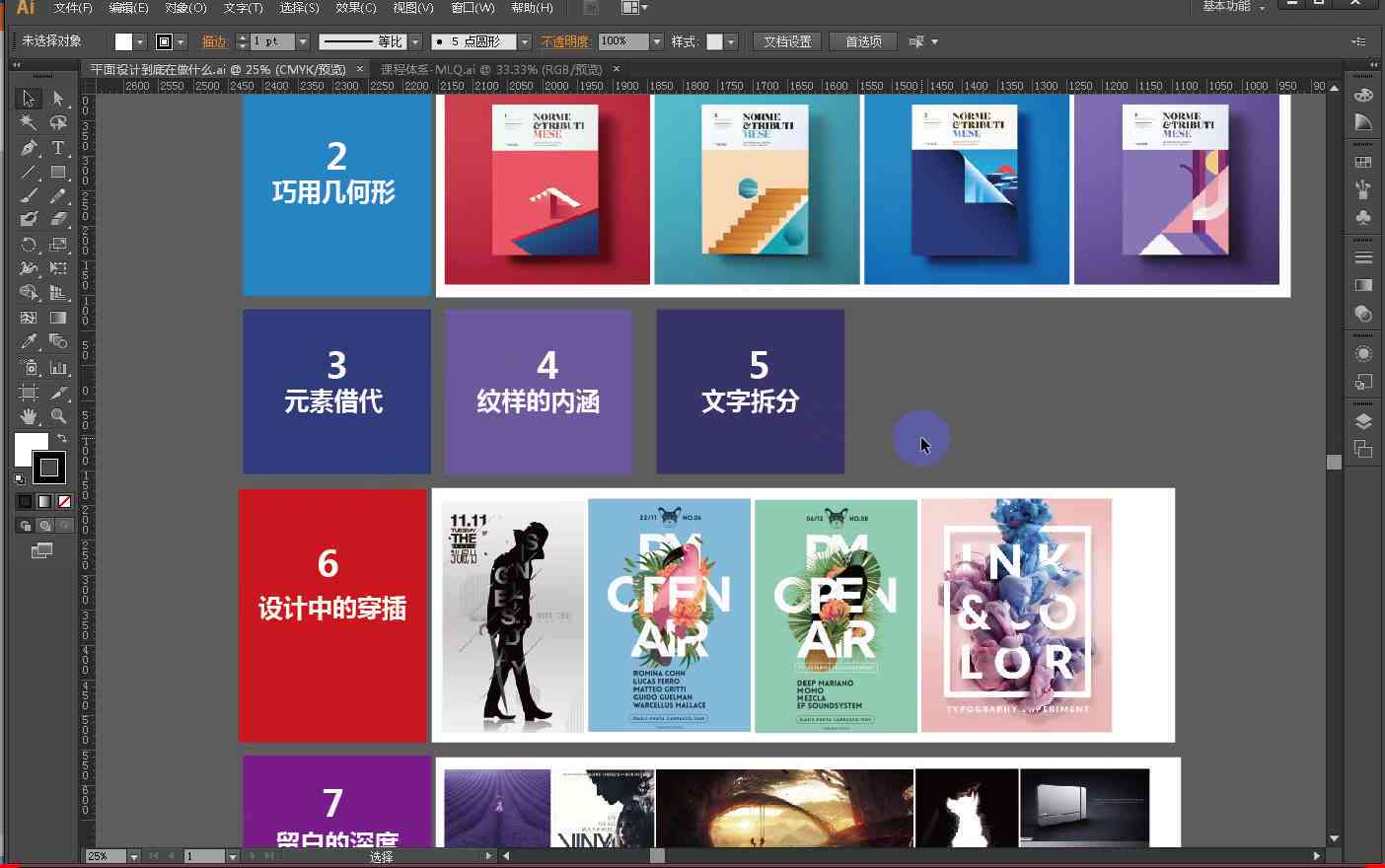Viewport: 1385px width, 868px height.
Task: Open artboard number dropdown in status bar
Action: pos(233,856)
